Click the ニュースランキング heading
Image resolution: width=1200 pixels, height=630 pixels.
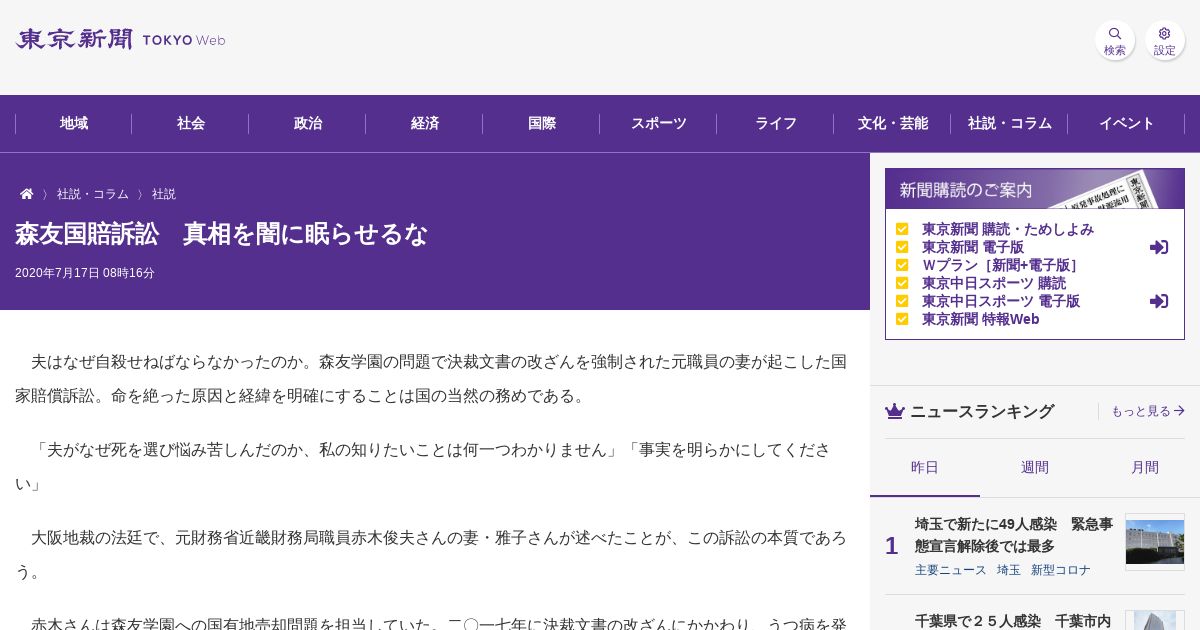[982, 411]
